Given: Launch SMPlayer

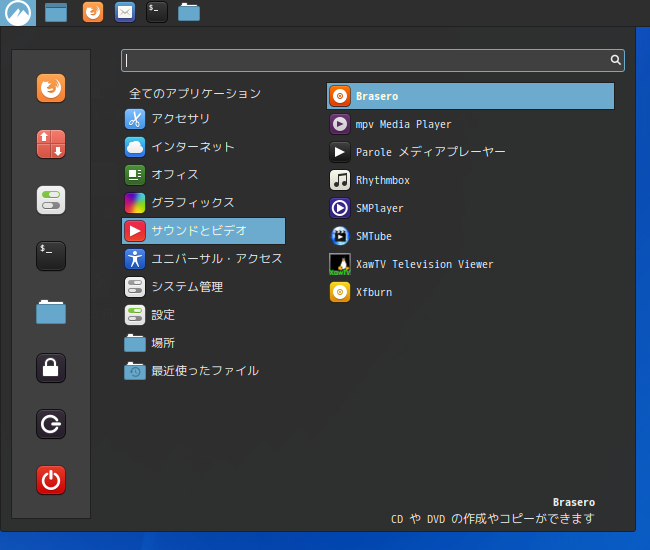Looking at the screenshot, I should click(x=471, y=208).
